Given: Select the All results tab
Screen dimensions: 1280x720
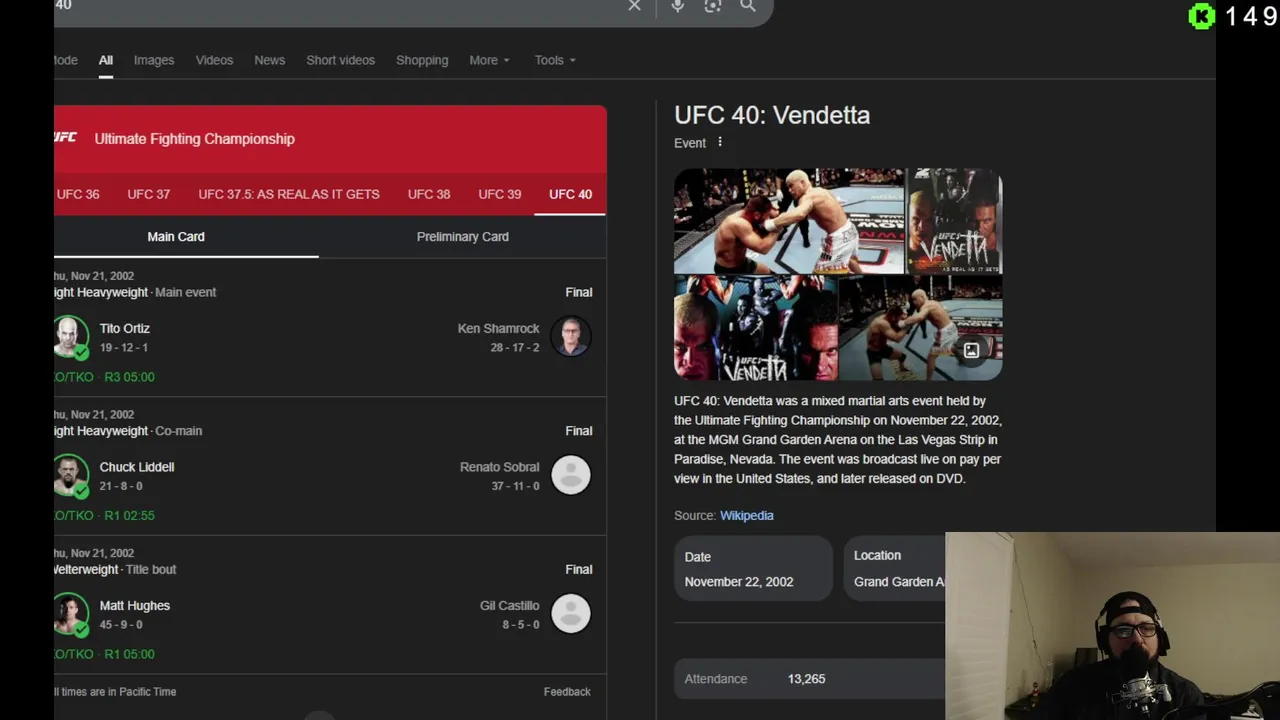Looking at the screenshot, I should 105,60.
